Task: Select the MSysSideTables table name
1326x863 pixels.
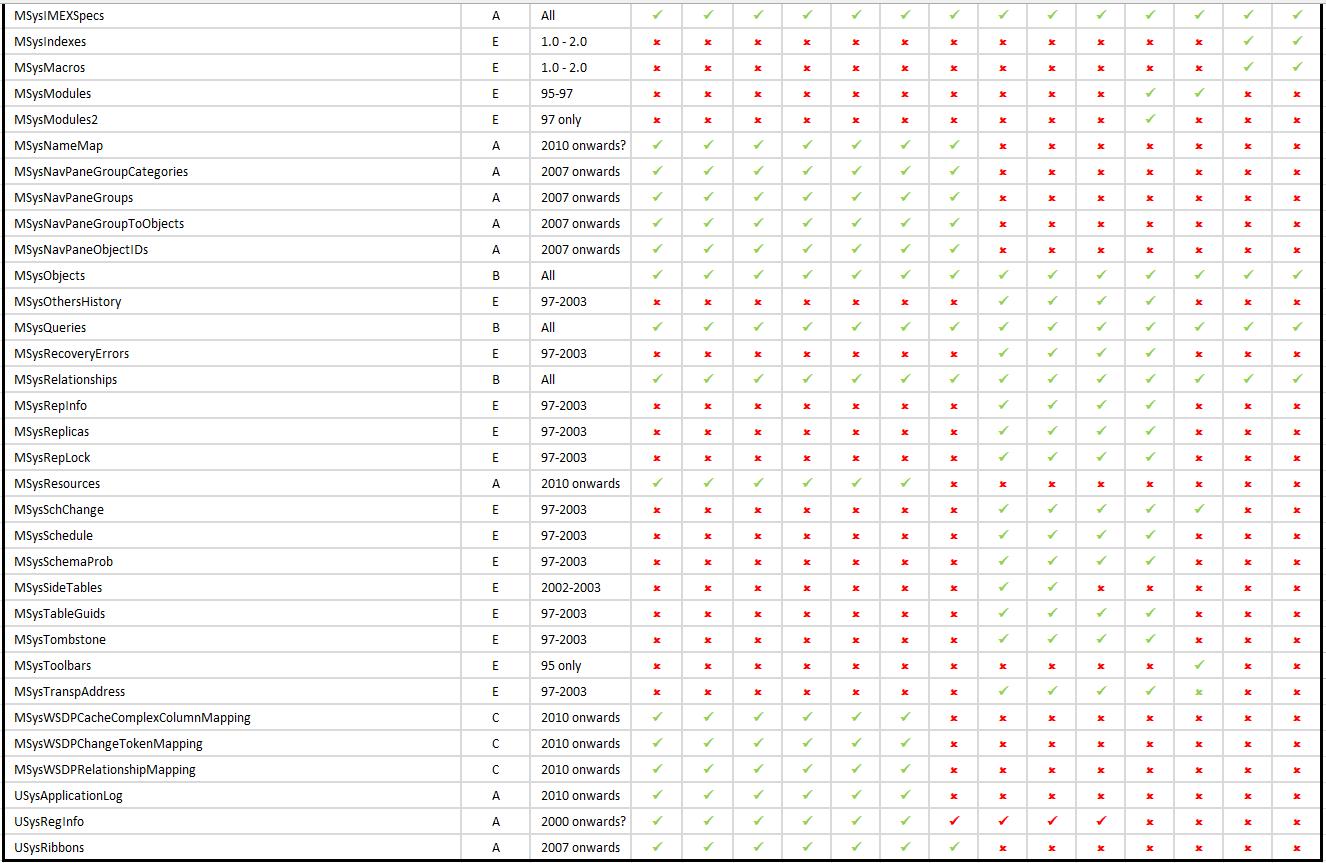Action: point(58,588)
